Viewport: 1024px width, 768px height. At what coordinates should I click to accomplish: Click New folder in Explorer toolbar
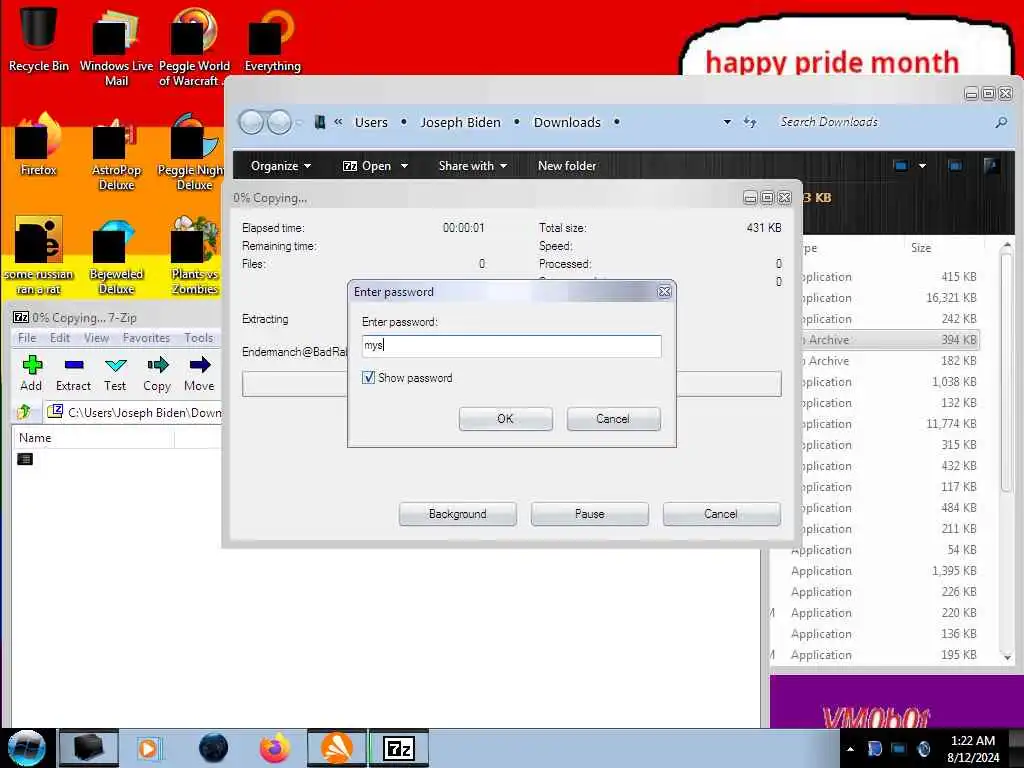(x=567, y=166)
